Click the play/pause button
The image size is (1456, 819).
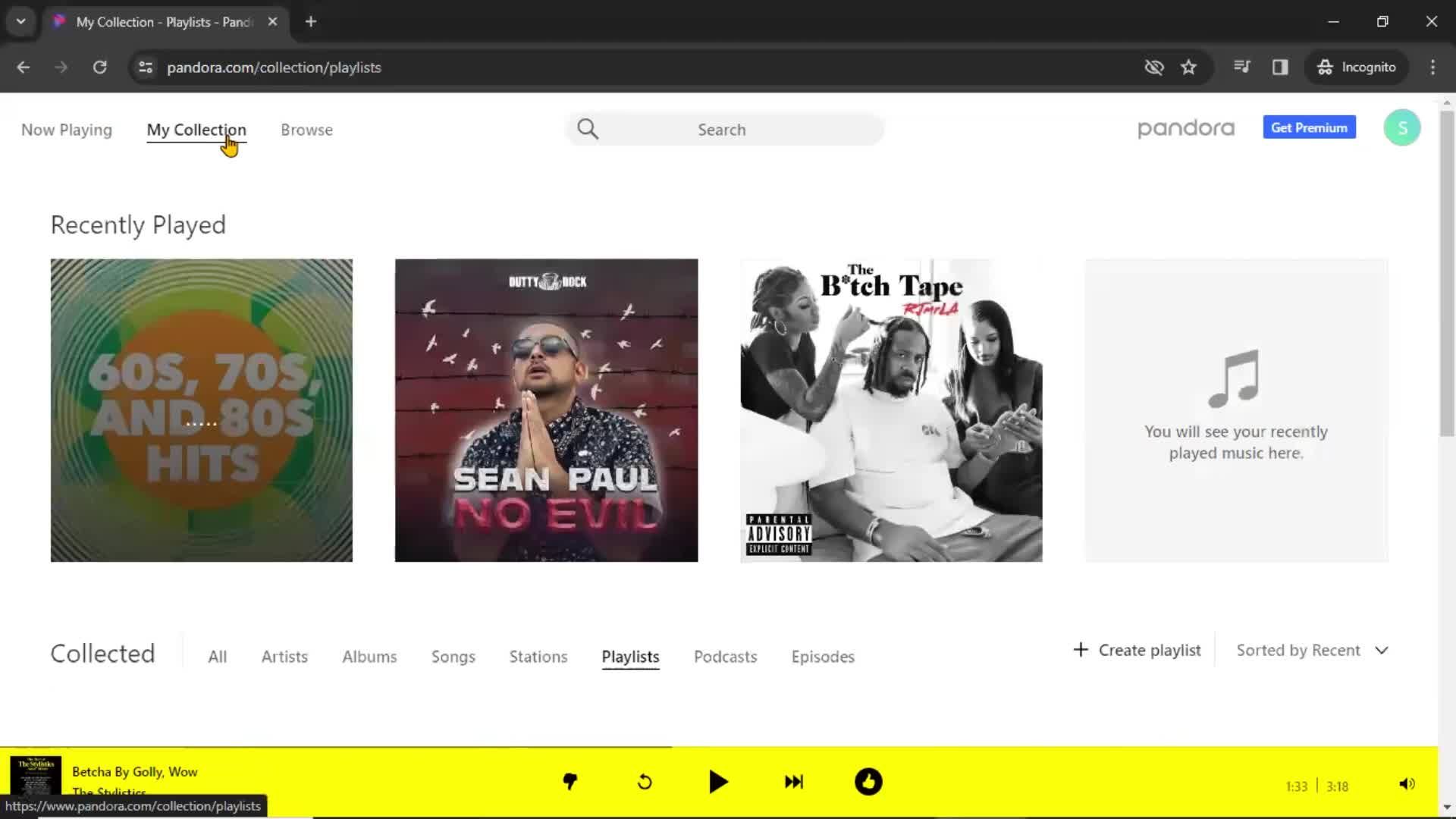point(719,782)
